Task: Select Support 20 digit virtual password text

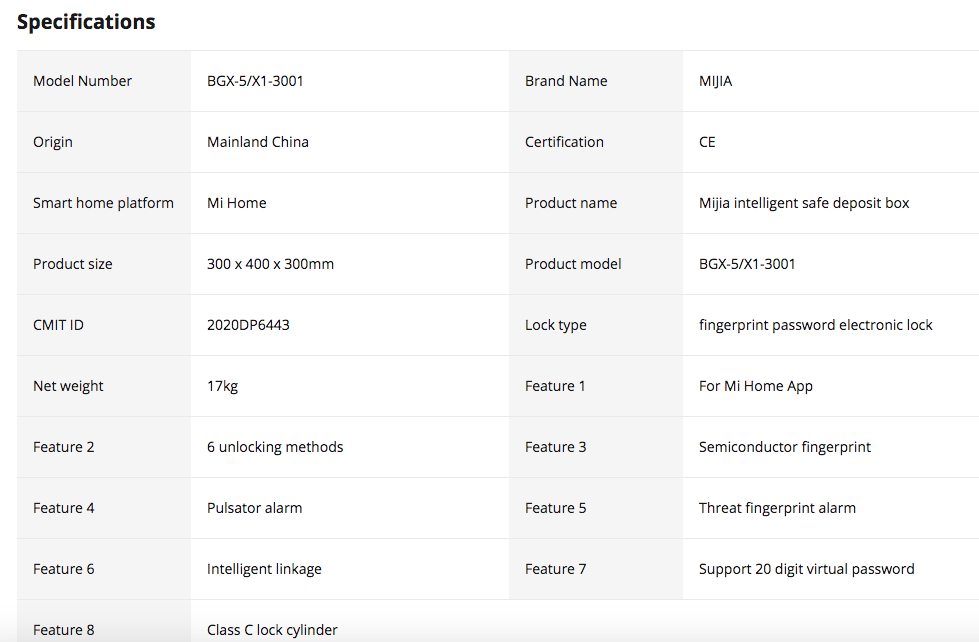Action: point(807,569)
